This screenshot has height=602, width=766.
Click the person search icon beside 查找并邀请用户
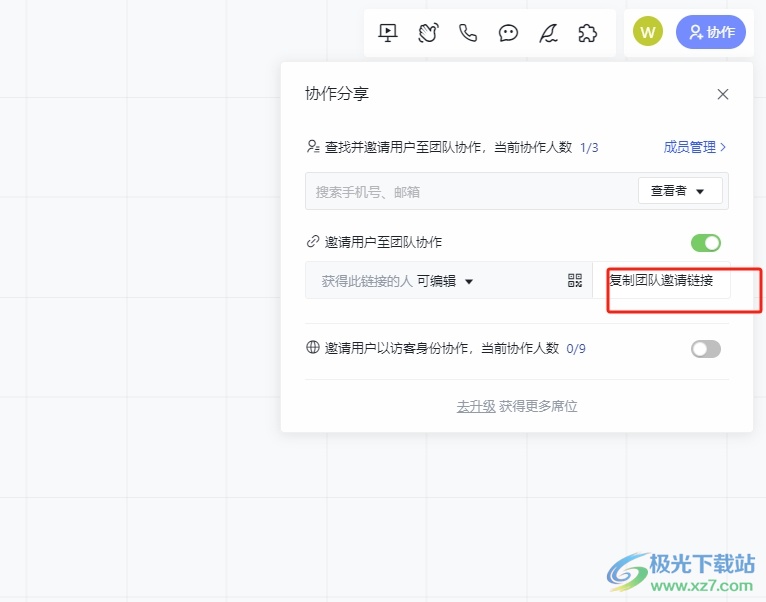(313, 146)
